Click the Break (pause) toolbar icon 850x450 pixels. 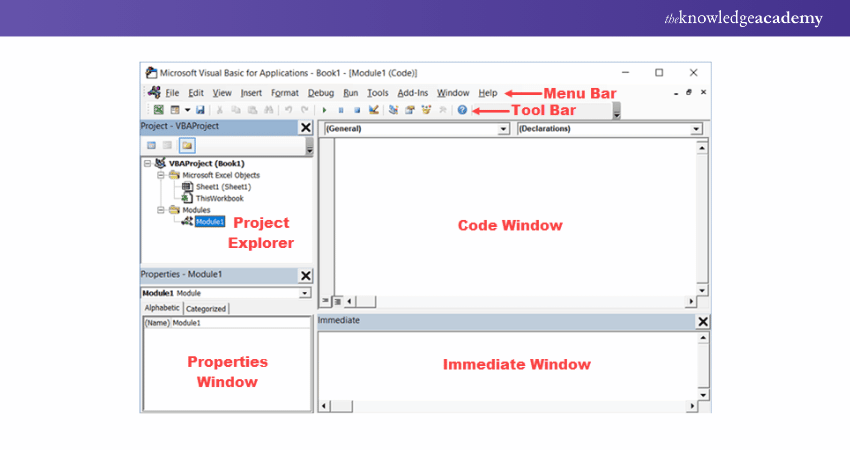pyautogui.click(x=340, y=109)
